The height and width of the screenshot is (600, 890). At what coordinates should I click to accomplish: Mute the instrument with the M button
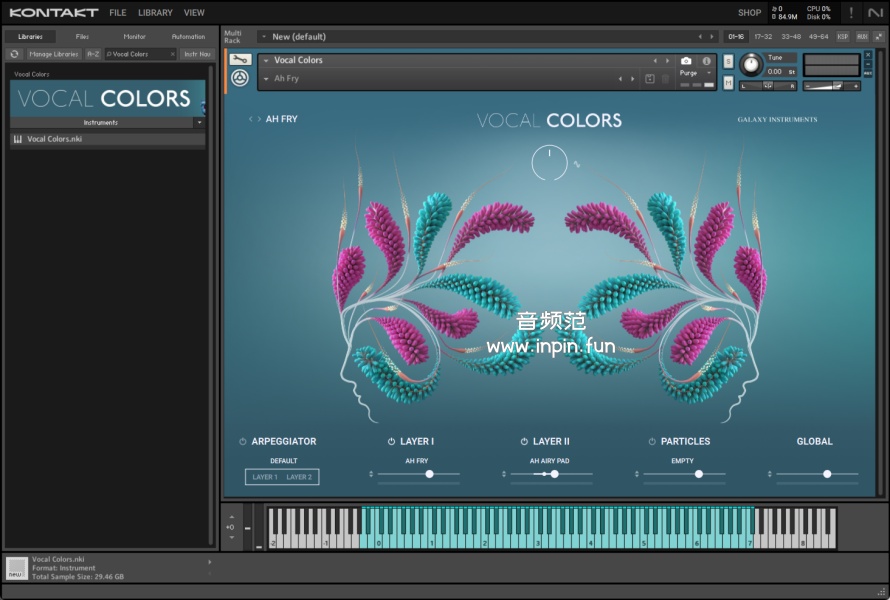point(728,84)
